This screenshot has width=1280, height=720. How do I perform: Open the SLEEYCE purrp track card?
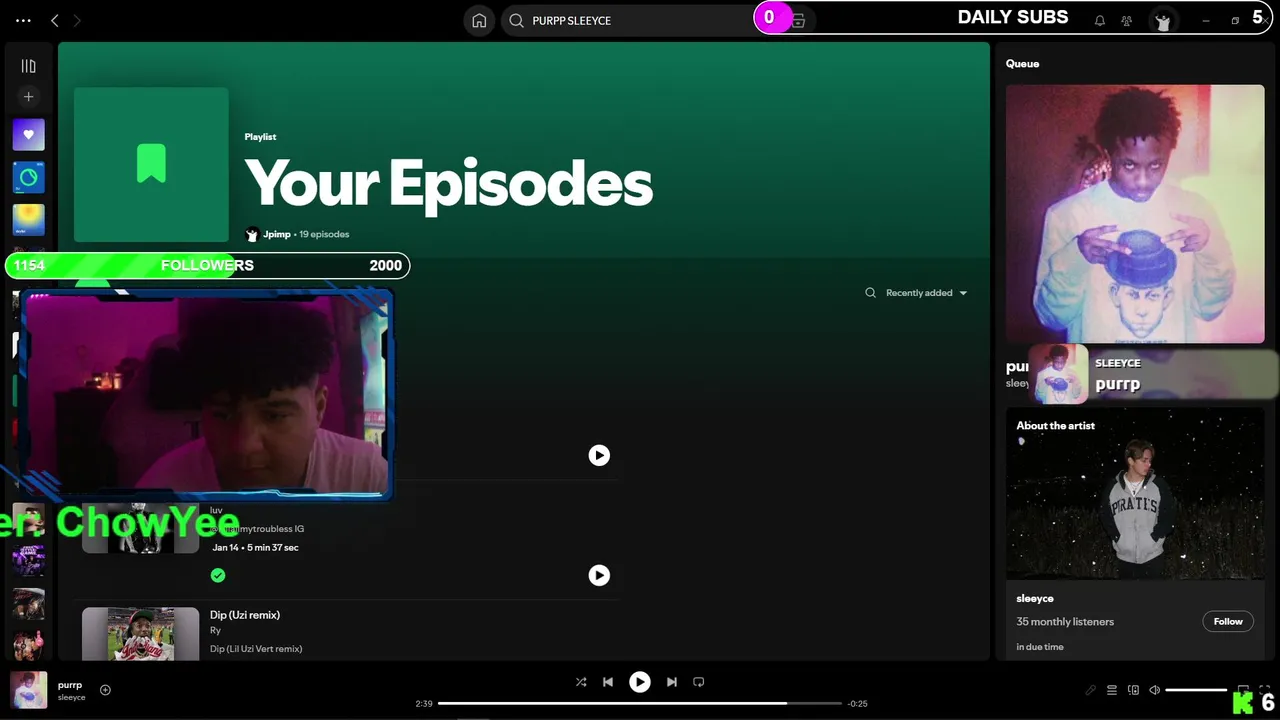pyautogui.click(x=1153, y=374)
